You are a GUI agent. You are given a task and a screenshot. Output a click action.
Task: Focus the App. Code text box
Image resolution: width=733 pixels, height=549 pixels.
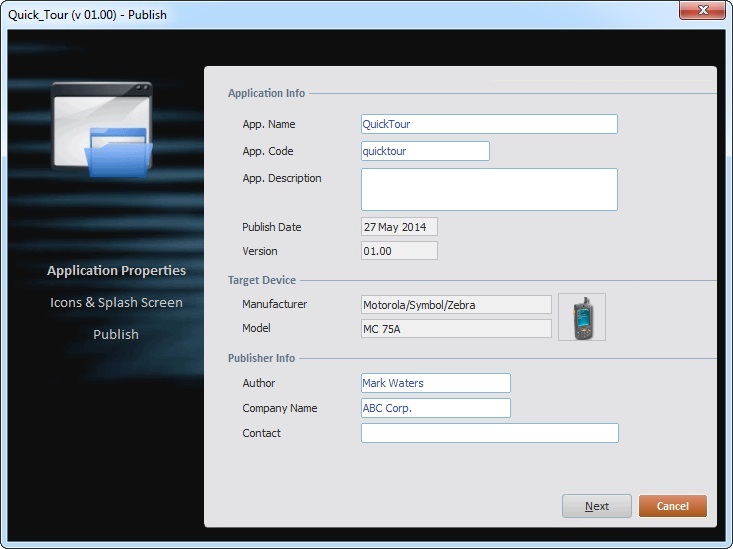pyautogui.click(x=425, y=151)
